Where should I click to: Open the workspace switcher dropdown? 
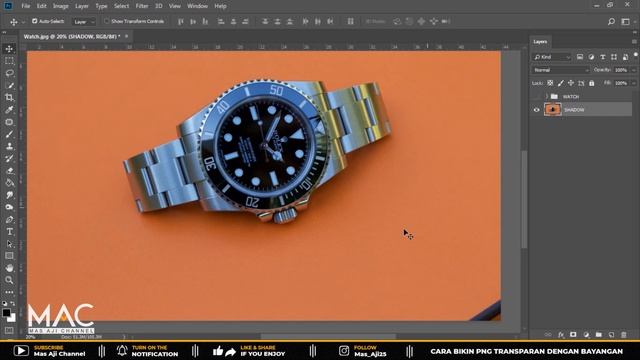pos(625,22)
